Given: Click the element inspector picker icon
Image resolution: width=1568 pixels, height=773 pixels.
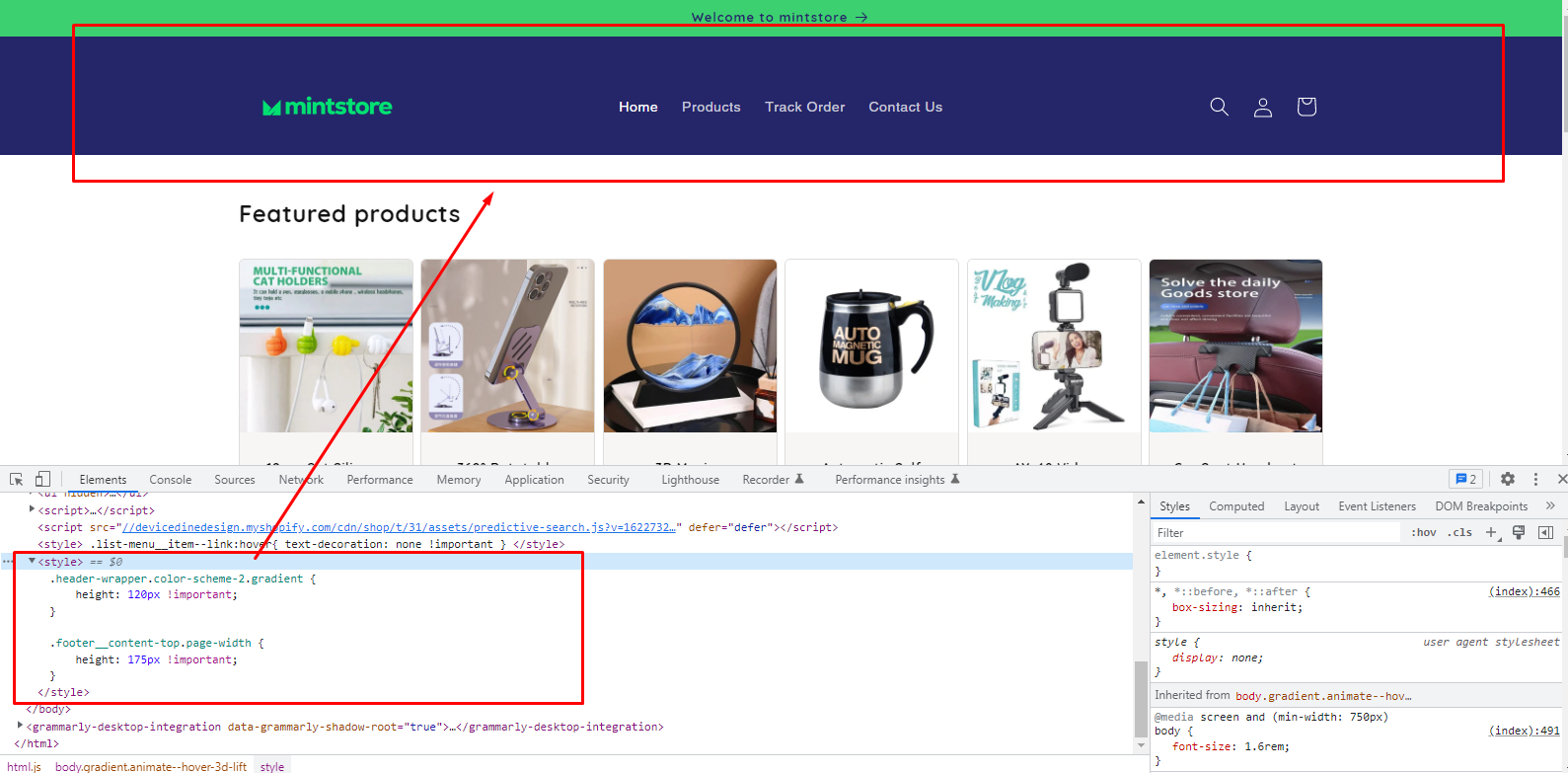Looking at the screenshot, I should coord(17,479).
